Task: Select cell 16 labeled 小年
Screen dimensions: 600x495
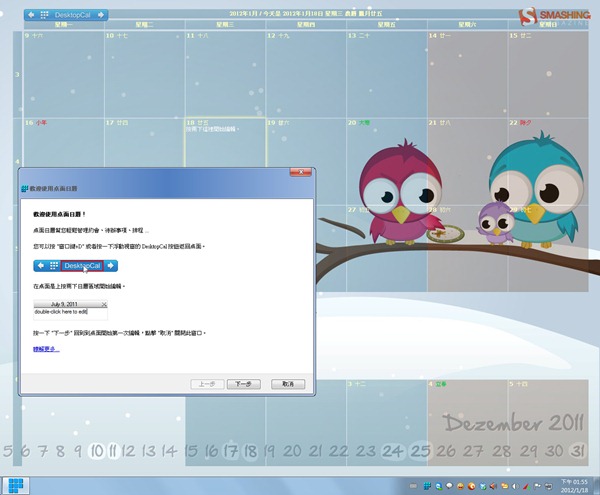Action: point(64,143)
